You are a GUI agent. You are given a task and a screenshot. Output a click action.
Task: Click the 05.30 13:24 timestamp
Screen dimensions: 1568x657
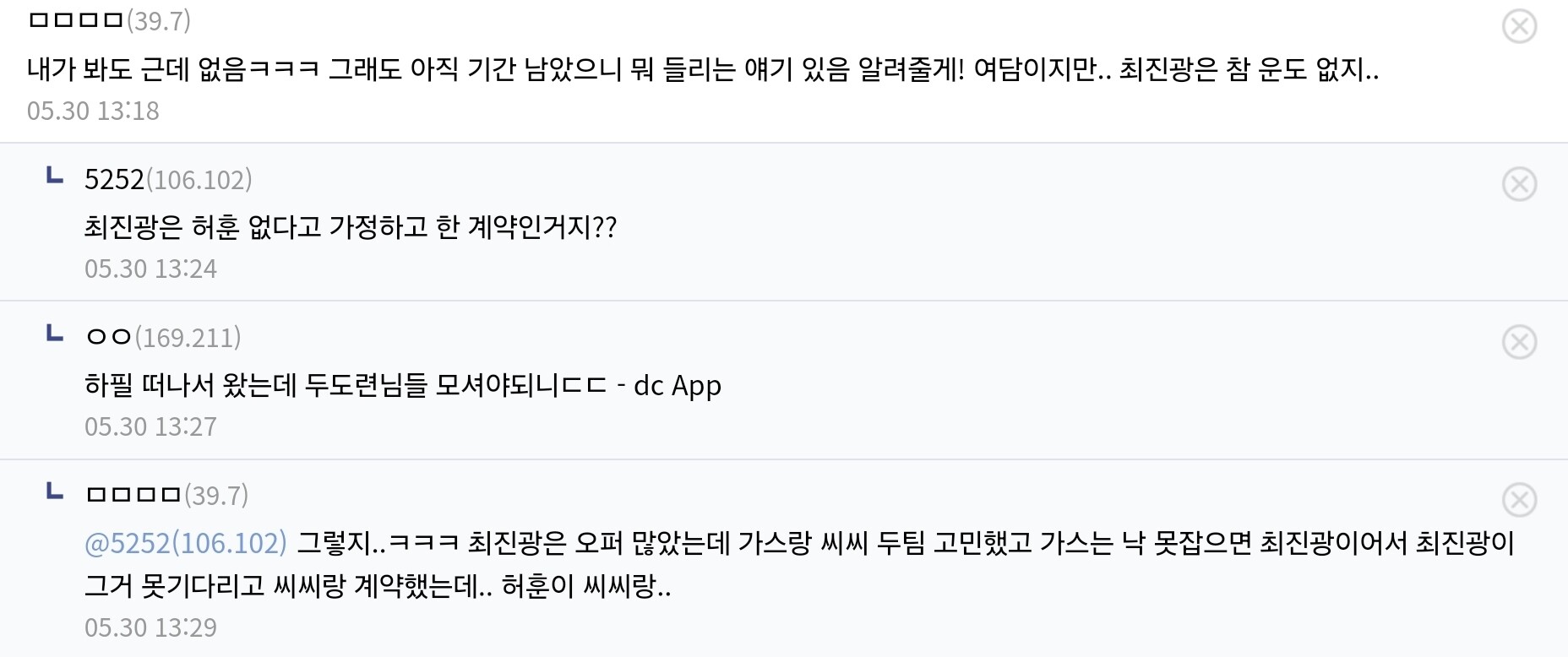[x=150, y=269]
